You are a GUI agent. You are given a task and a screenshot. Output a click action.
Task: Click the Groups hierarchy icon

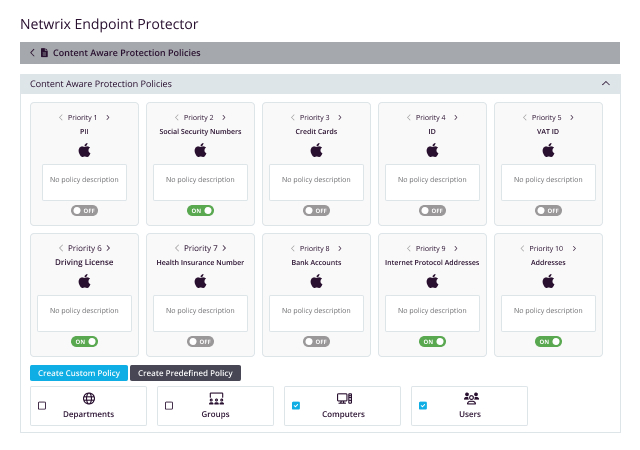215,399
